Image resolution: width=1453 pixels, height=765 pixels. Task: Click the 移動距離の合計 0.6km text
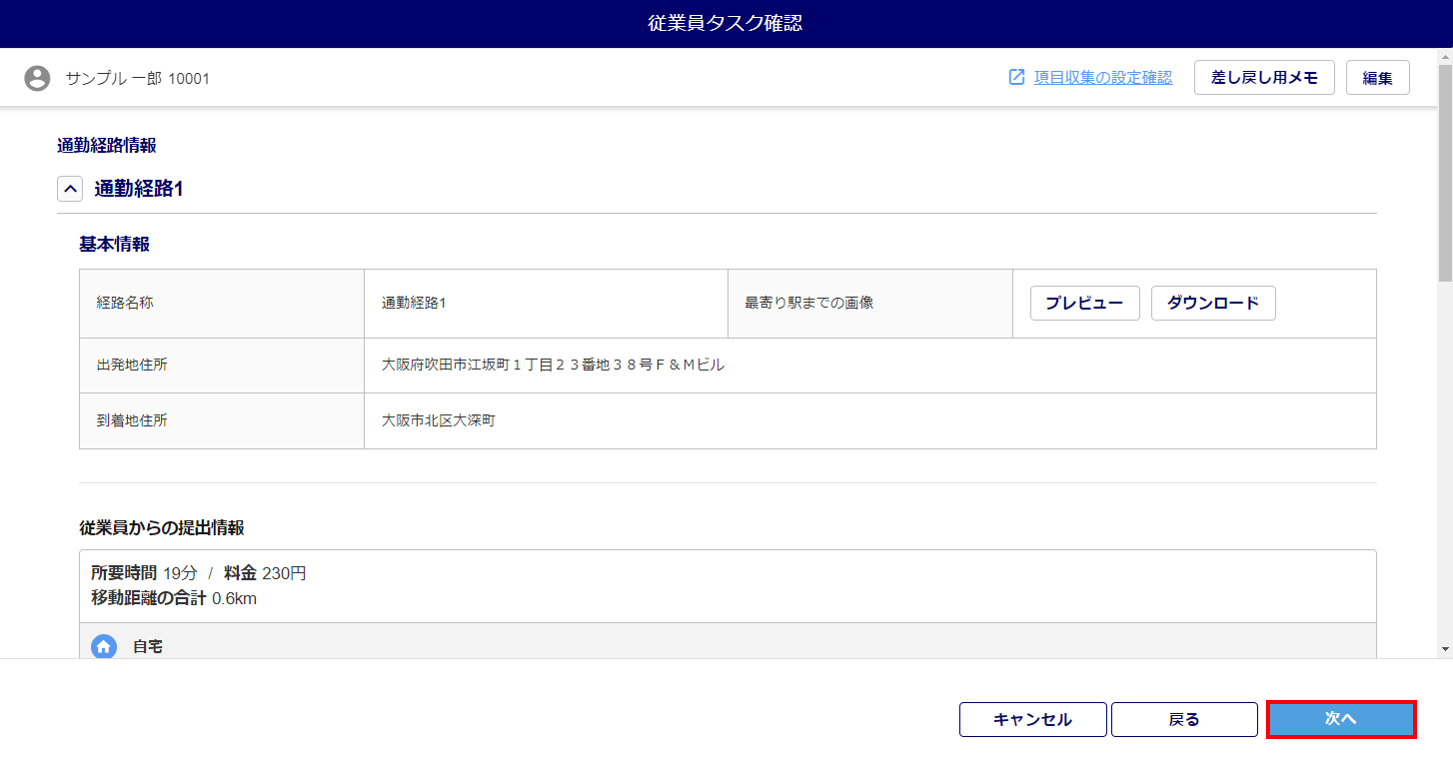point(174,598)
